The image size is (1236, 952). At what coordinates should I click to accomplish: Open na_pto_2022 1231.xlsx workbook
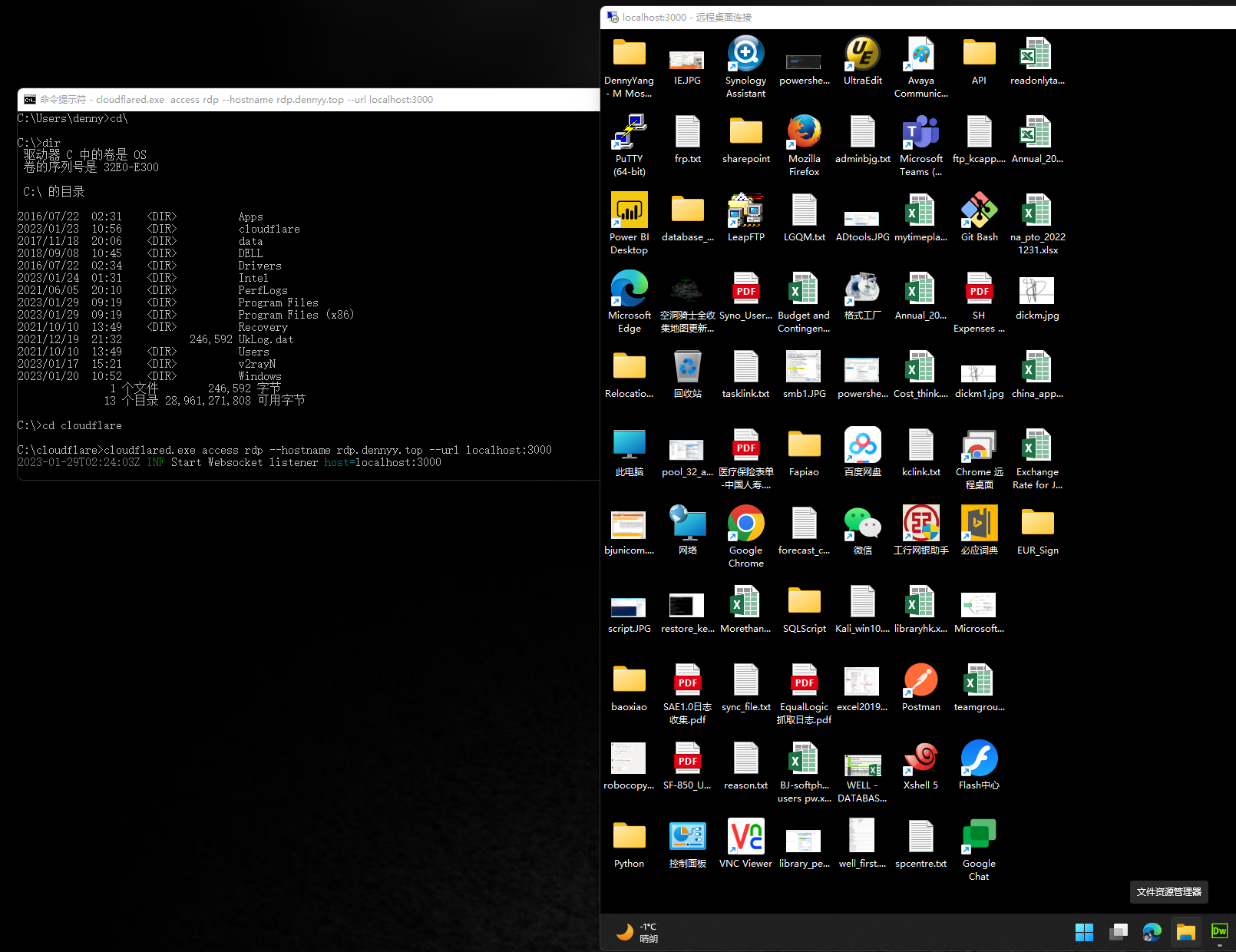coord(1037,223)
